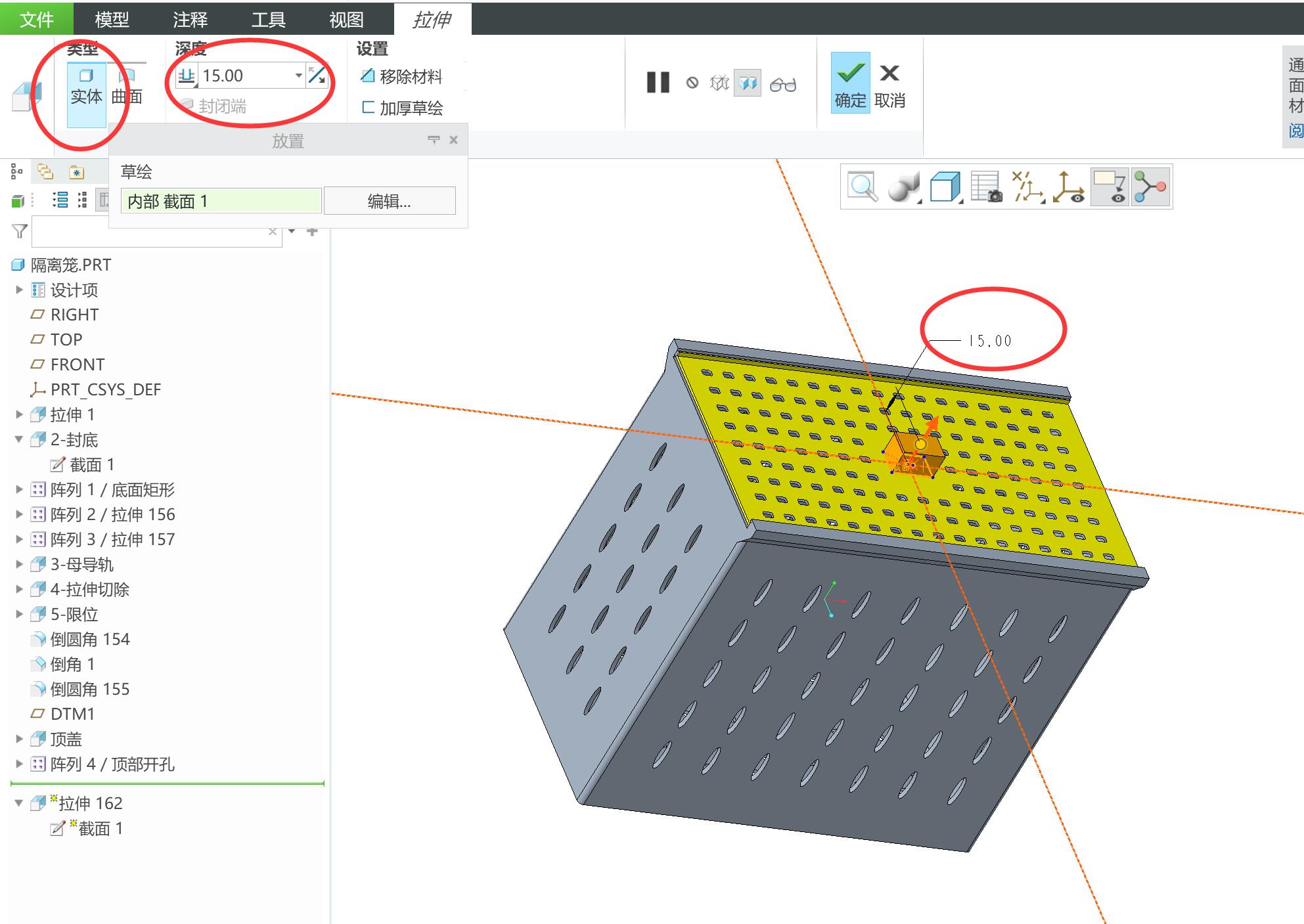Click the green cube icon above the filter
This screenshot has width=1304, height=924.
[x=18, y=201]
